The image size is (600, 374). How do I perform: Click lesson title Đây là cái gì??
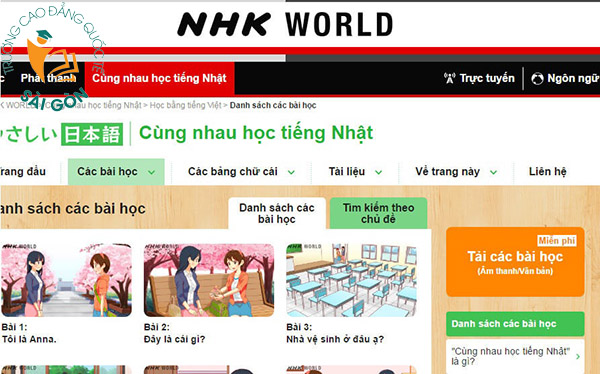tap(174, 339)
